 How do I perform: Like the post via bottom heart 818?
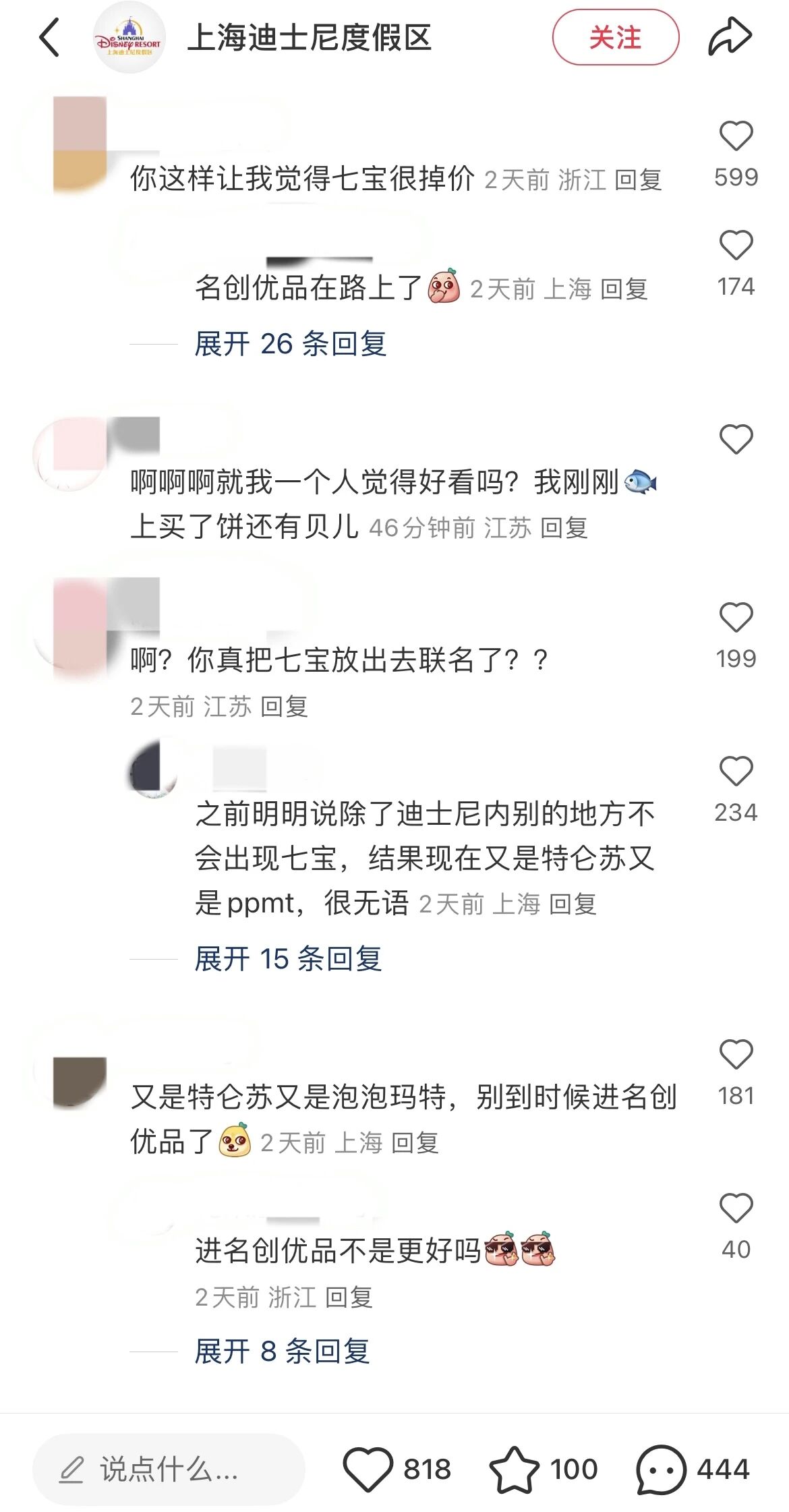pyautogui.click(x=368, y=1469)
